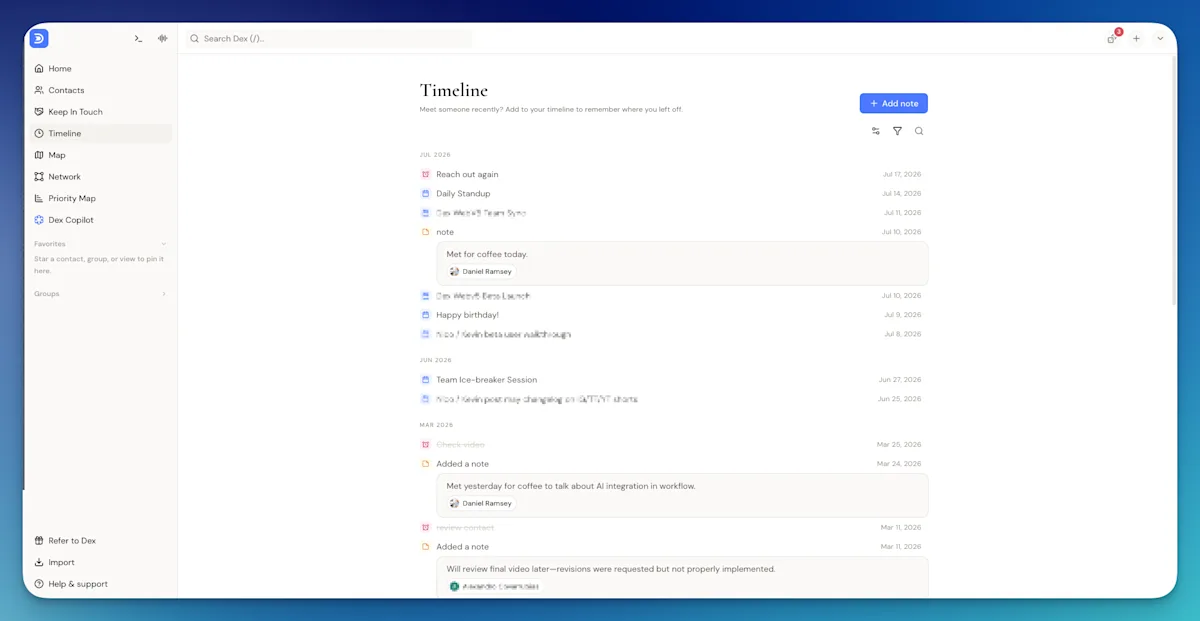Viewport: 1200px width, 621px height.
Task: Open Priority Map in sidebar
Action: tap(100, 198)
